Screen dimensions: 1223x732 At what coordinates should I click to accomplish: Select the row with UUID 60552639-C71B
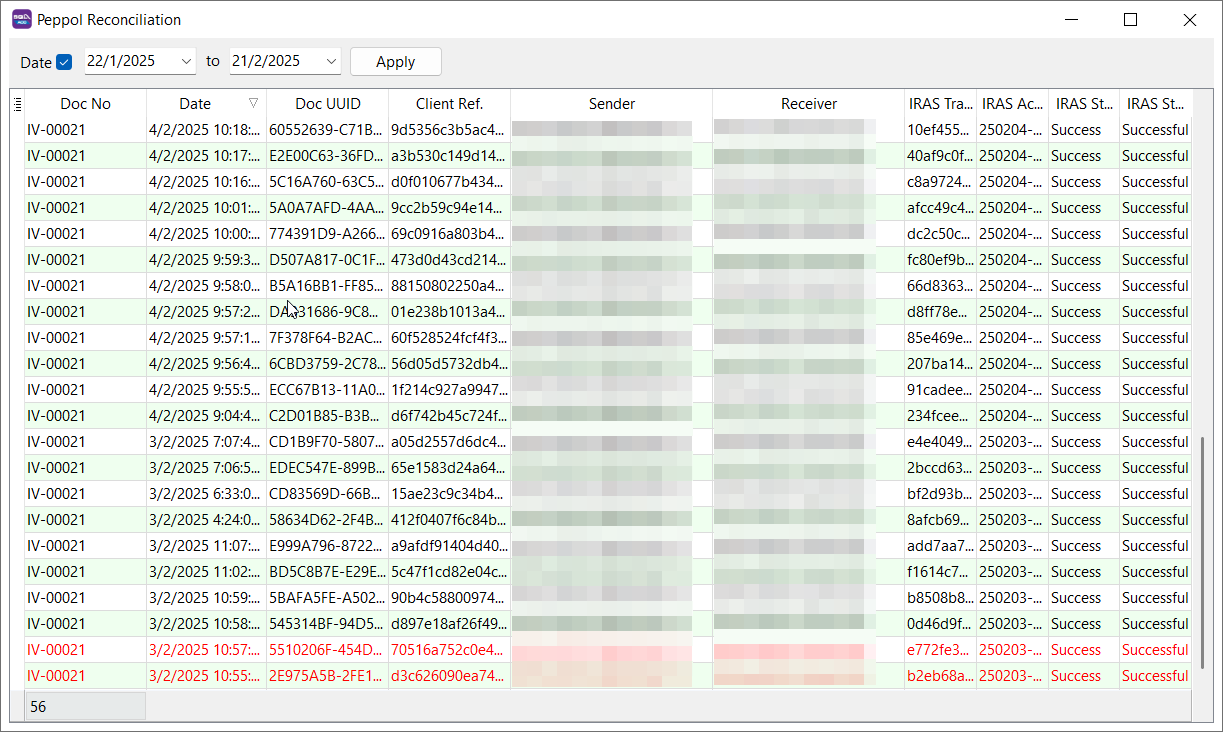325,130
